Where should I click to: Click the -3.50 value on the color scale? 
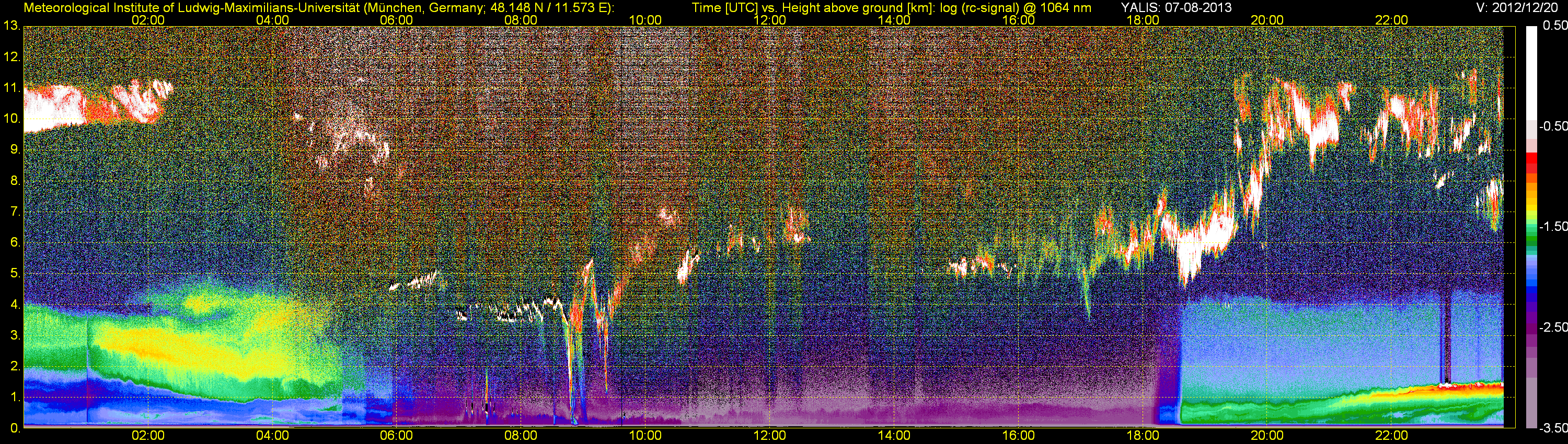(1553, 428)
